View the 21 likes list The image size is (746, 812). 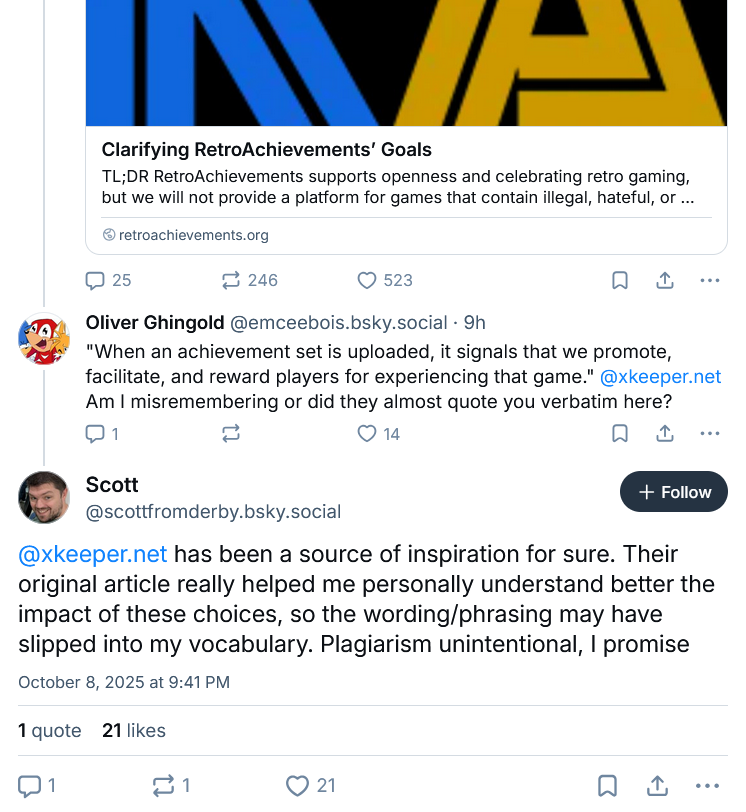pyautogui.click(x=134, y=730)
